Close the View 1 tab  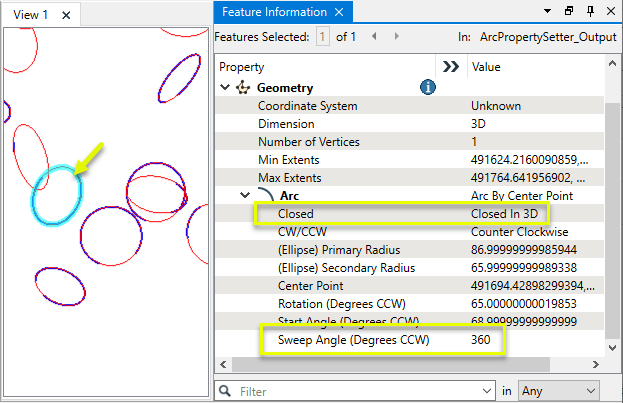65,15
